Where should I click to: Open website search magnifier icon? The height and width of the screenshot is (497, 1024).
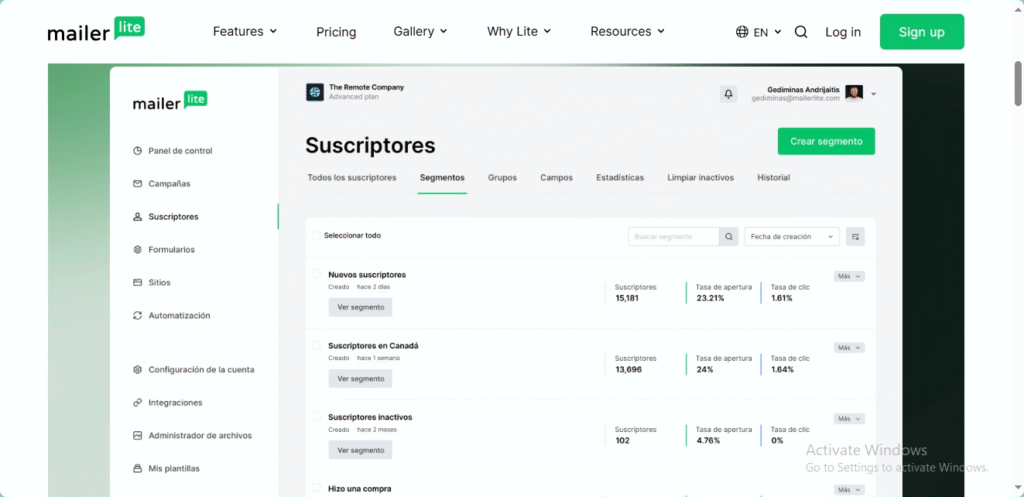[x=801, y=32]
